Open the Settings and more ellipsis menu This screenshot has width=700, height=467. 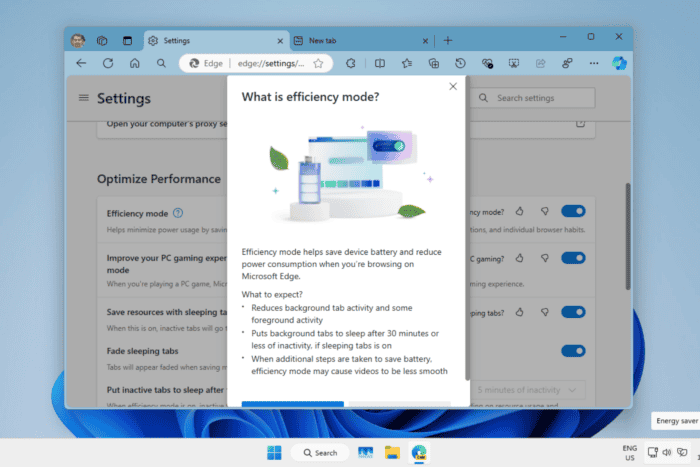coord(594,63)
